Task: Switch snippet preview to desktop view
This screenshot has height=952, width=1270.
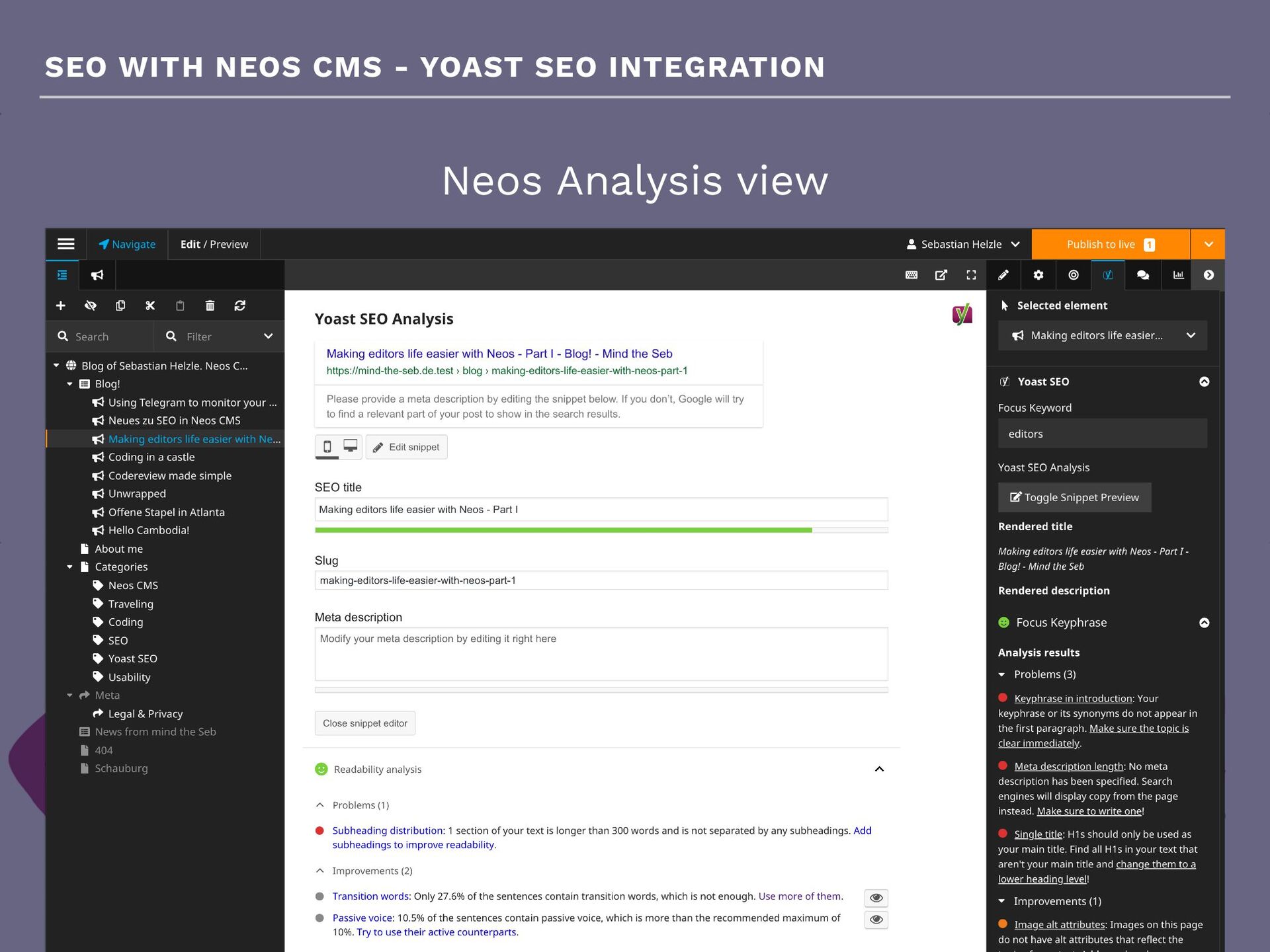Action: [x=350, y=446]
